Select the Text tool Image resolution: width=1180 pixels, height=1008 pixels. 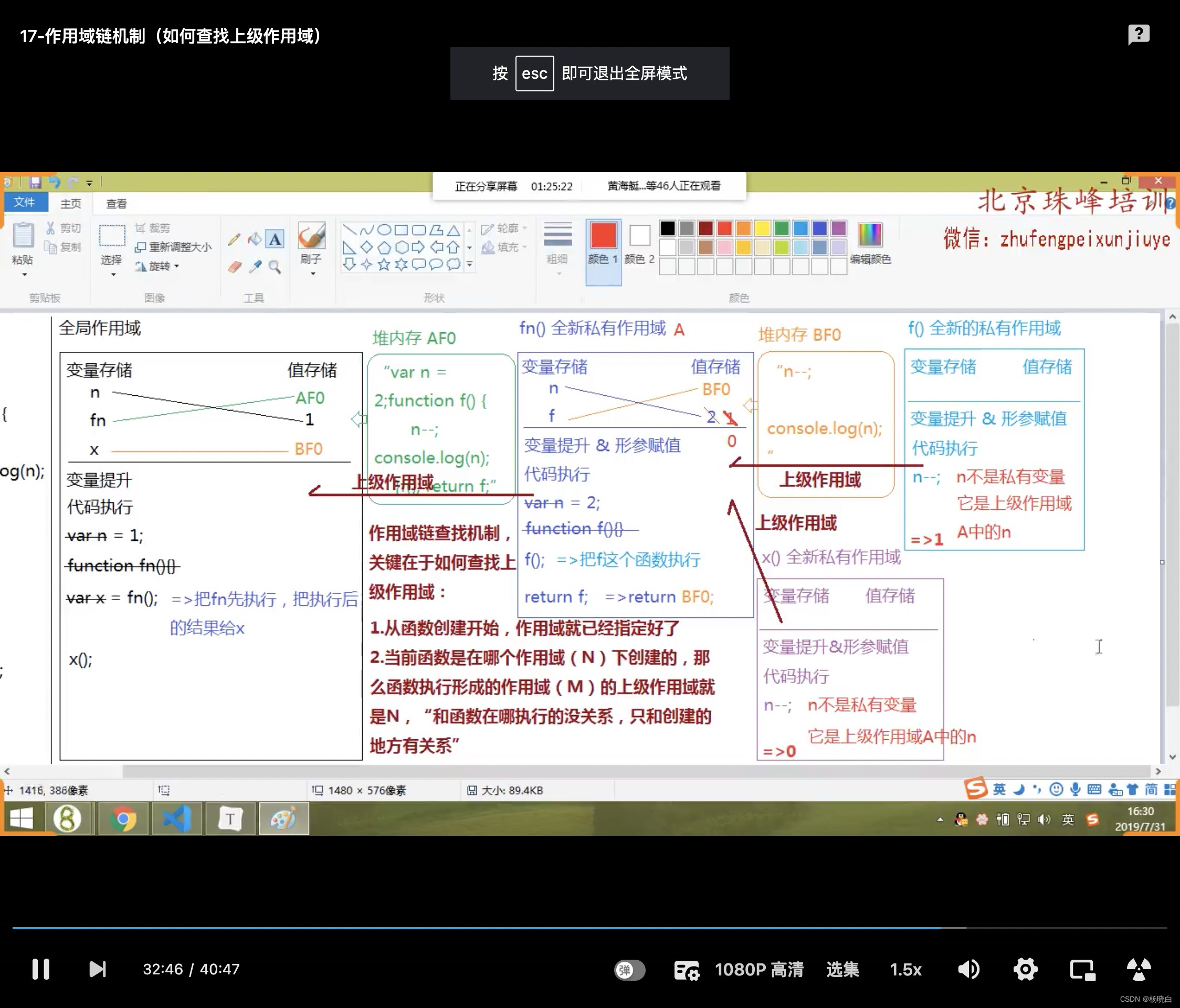(x=275, y=239)
